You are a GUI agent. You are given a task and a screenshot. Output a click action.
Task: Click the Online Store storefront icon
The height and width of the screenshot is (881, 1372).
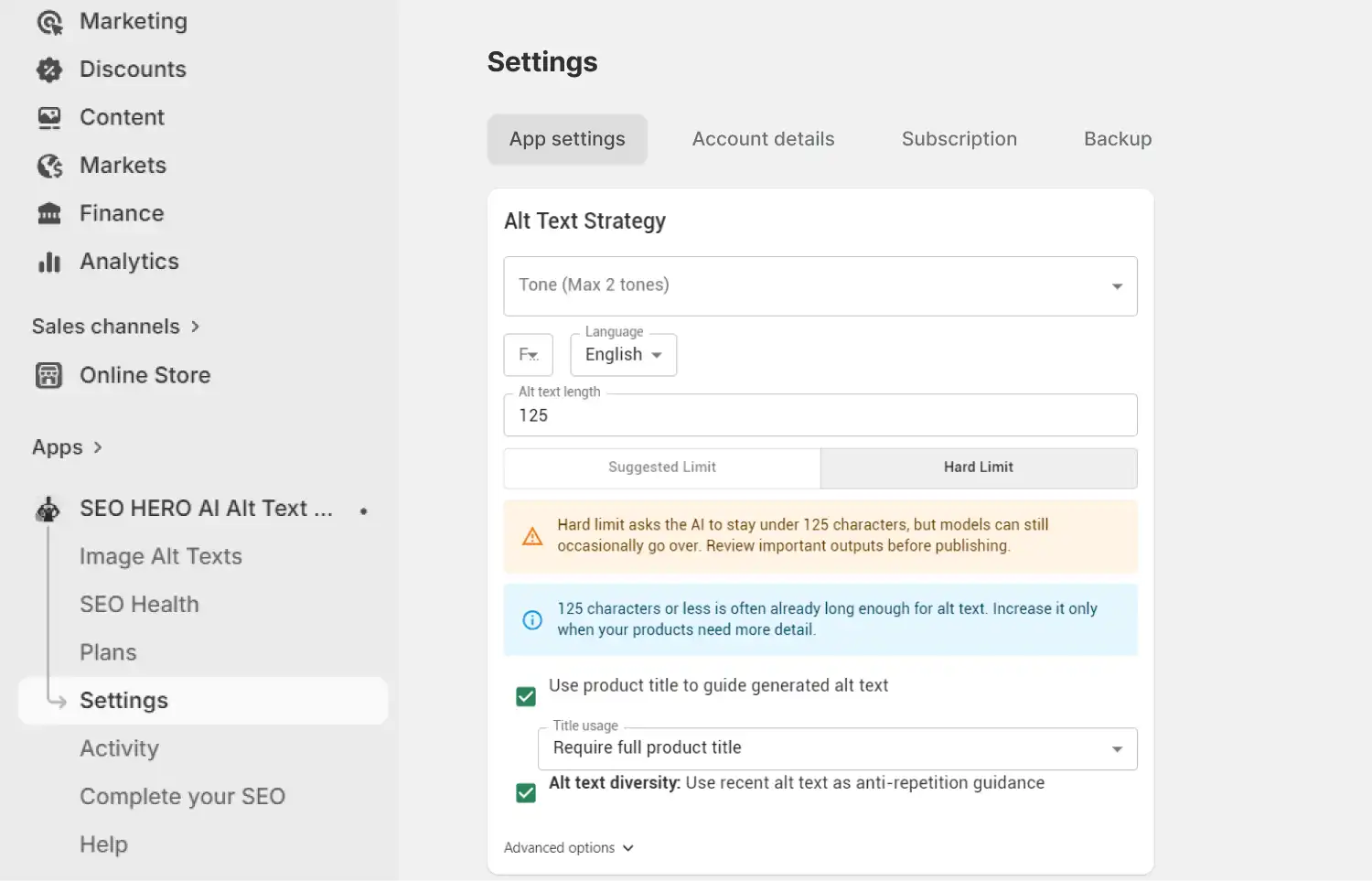(x=49, y=376)
